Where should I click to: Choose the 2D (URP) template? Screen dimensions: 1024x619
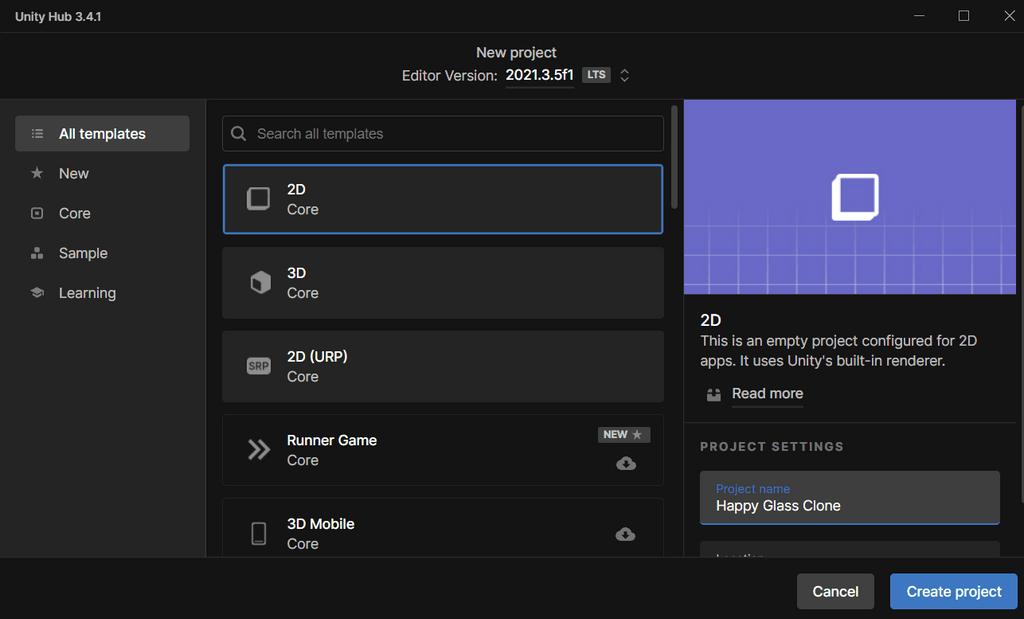(443, 366)
